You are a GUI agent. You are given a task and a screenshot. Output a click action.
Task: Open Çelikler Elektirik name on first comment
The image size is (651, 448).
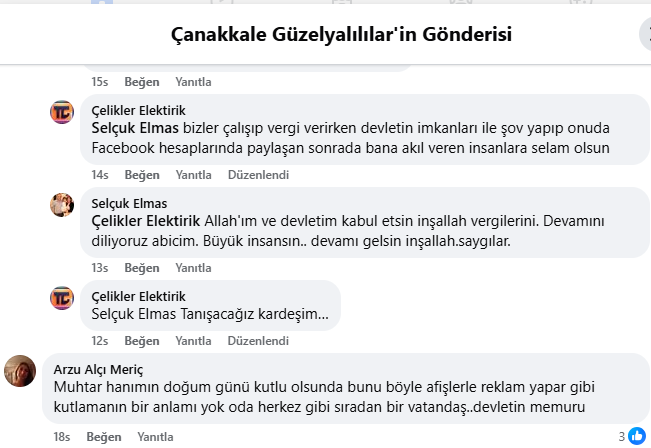click(x=138, y=110)
